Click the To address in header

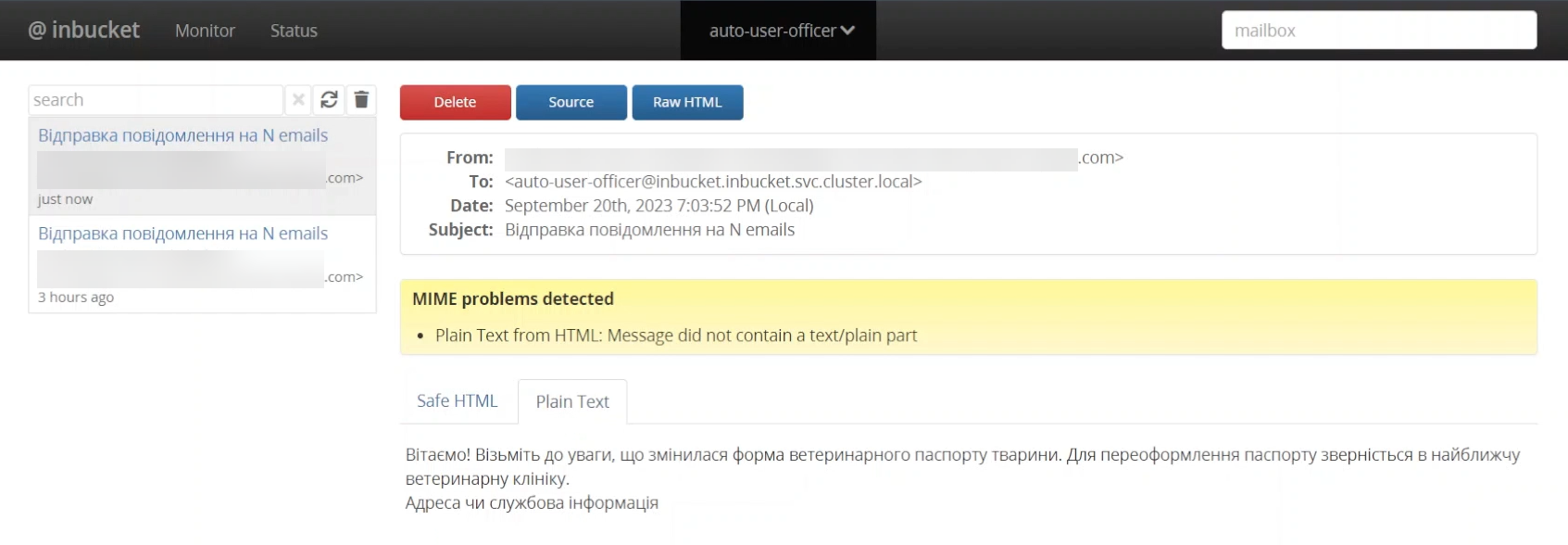(x=713, y=182)
